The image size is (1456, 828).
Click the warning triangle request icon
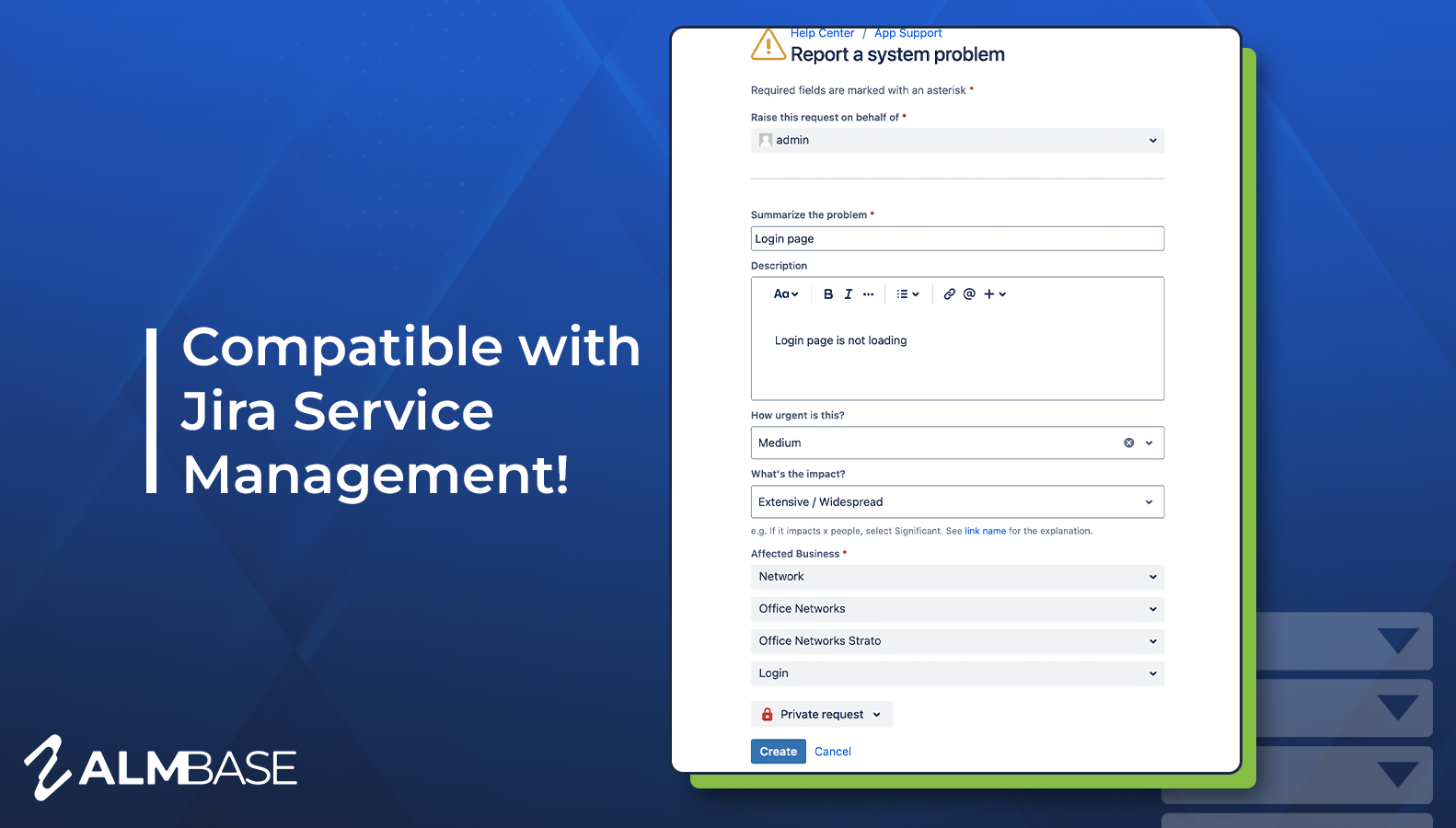[x=768, y=44]
